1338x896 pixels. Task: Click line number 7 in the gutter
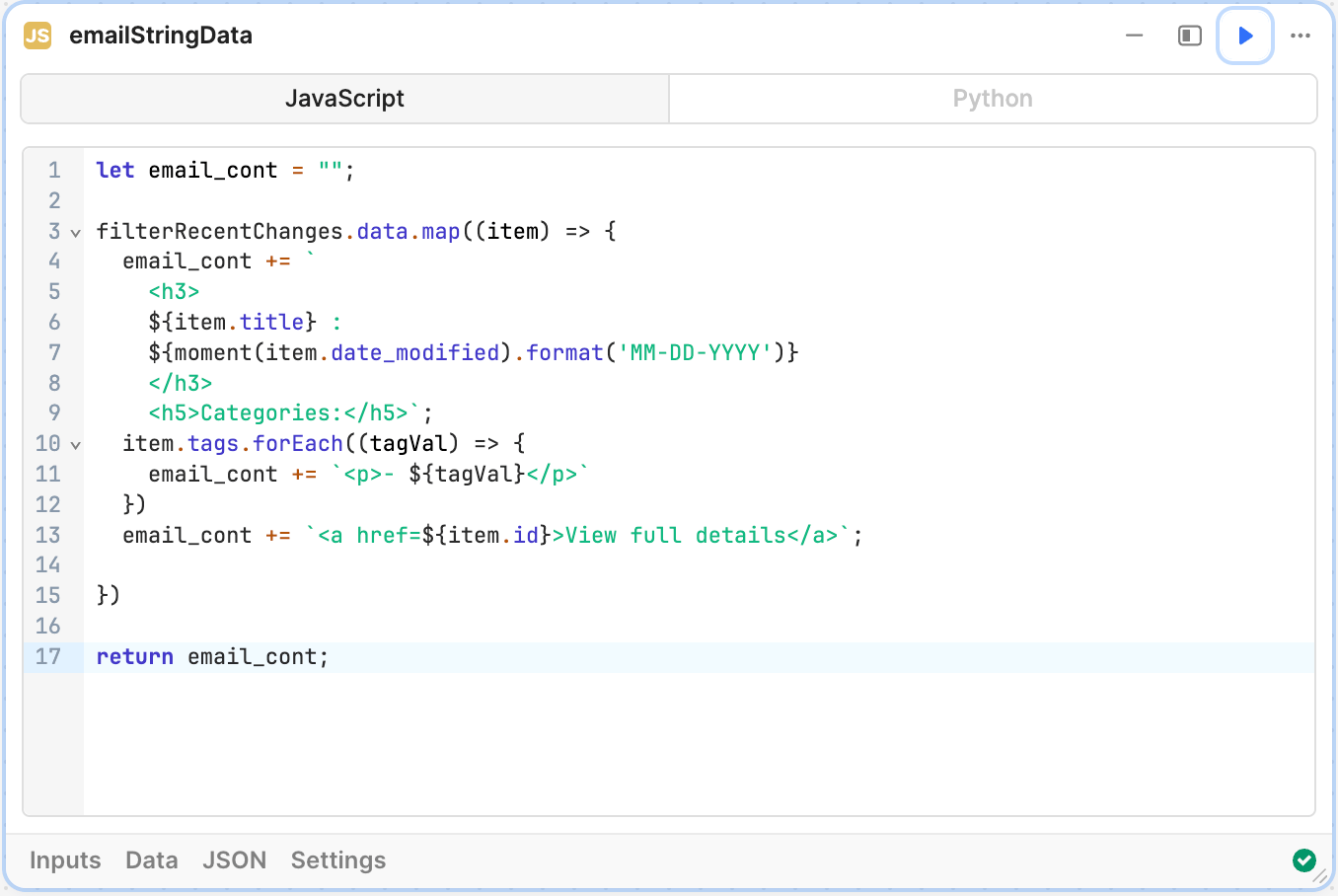click(x=54, y=352)
